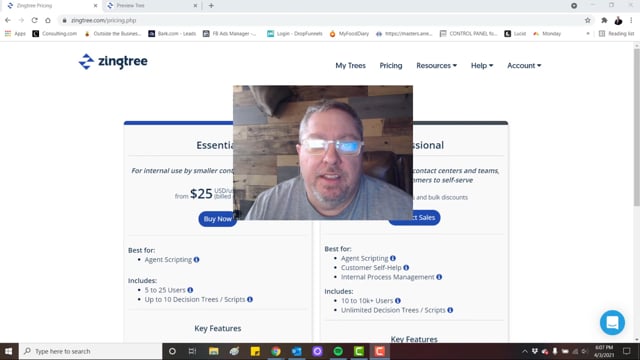Open the Reading list
Screen dimensions: 640x360
pyautogui.click(x=616, y=34)
